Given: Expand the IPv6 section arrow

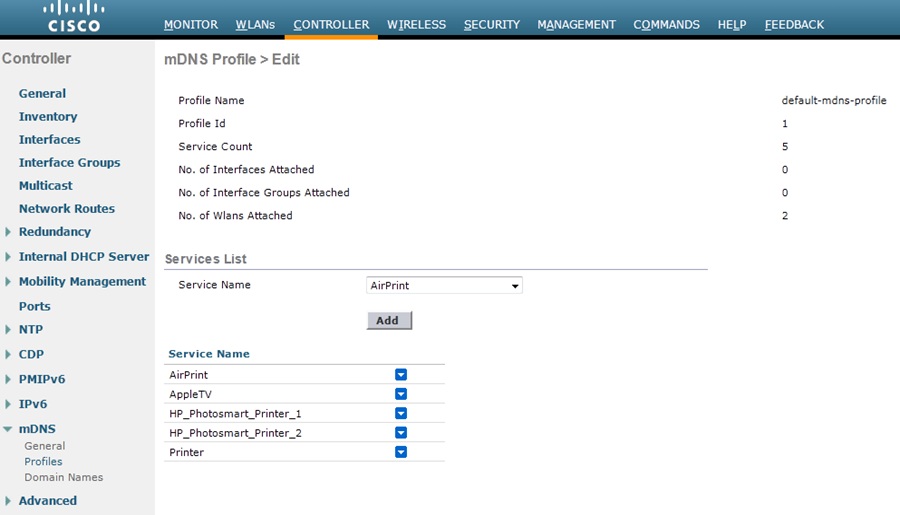Looking at the screenshot, I should pyautogui.click(x=8, y=404).
